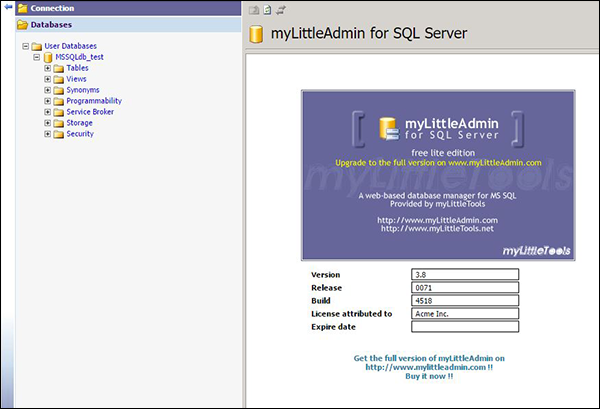Screen dimensions: 600x409
Task: Collapse the MSSQLdb_test database node
Action: pos(37,57)
